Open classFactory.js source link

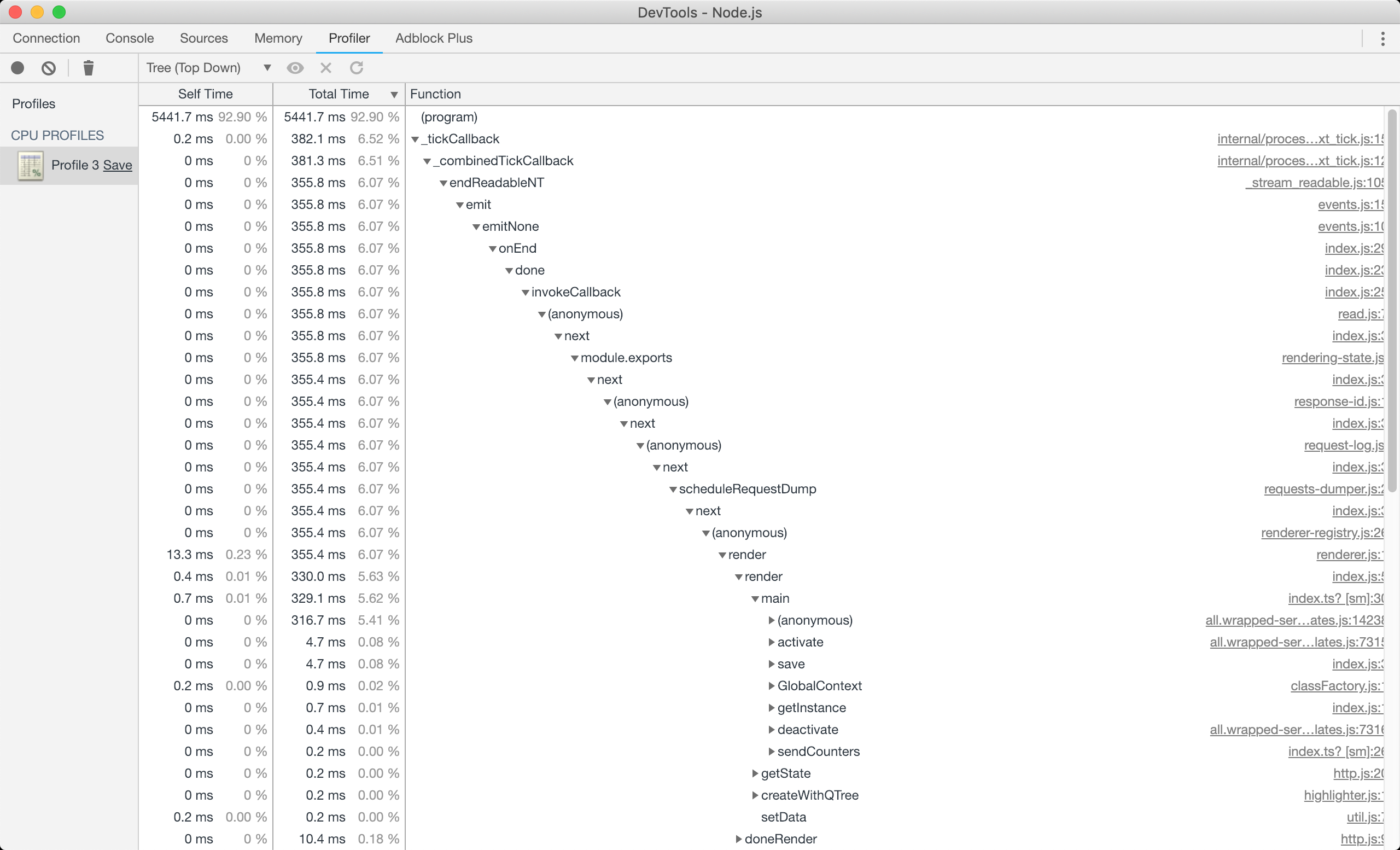pos(1337,686)
